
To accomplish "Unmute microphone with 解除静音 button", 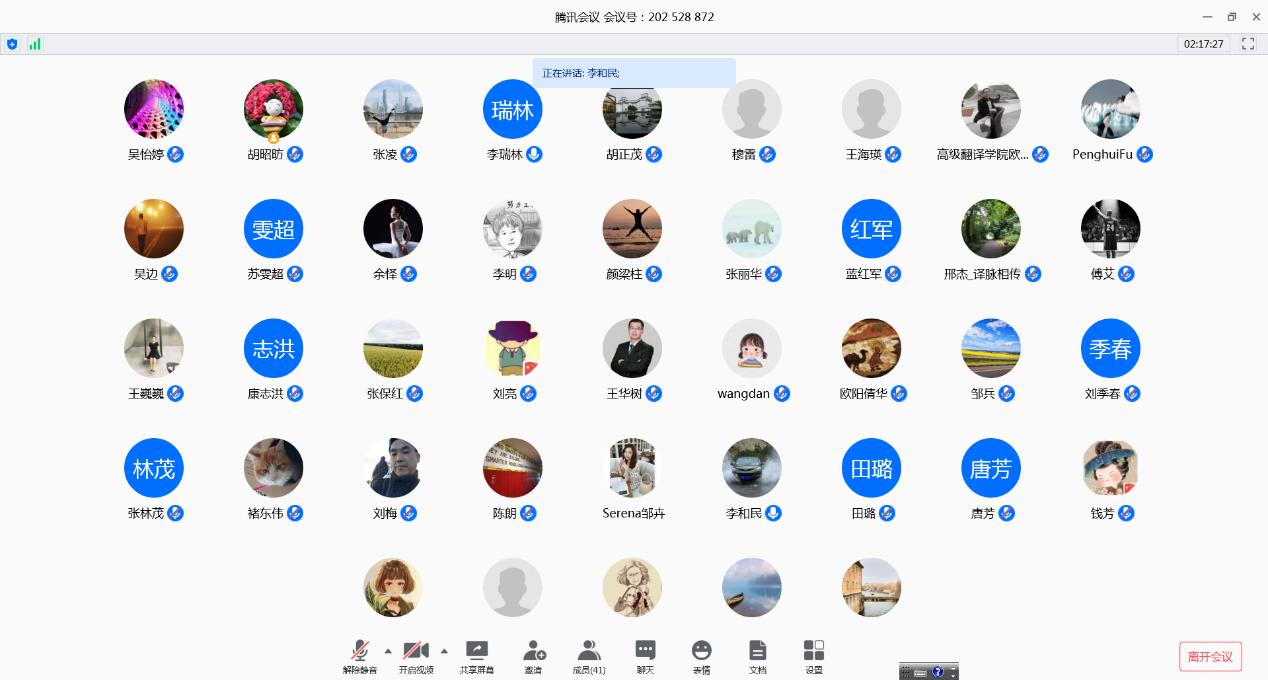I will pyautogui.click(x=359, y=655).
